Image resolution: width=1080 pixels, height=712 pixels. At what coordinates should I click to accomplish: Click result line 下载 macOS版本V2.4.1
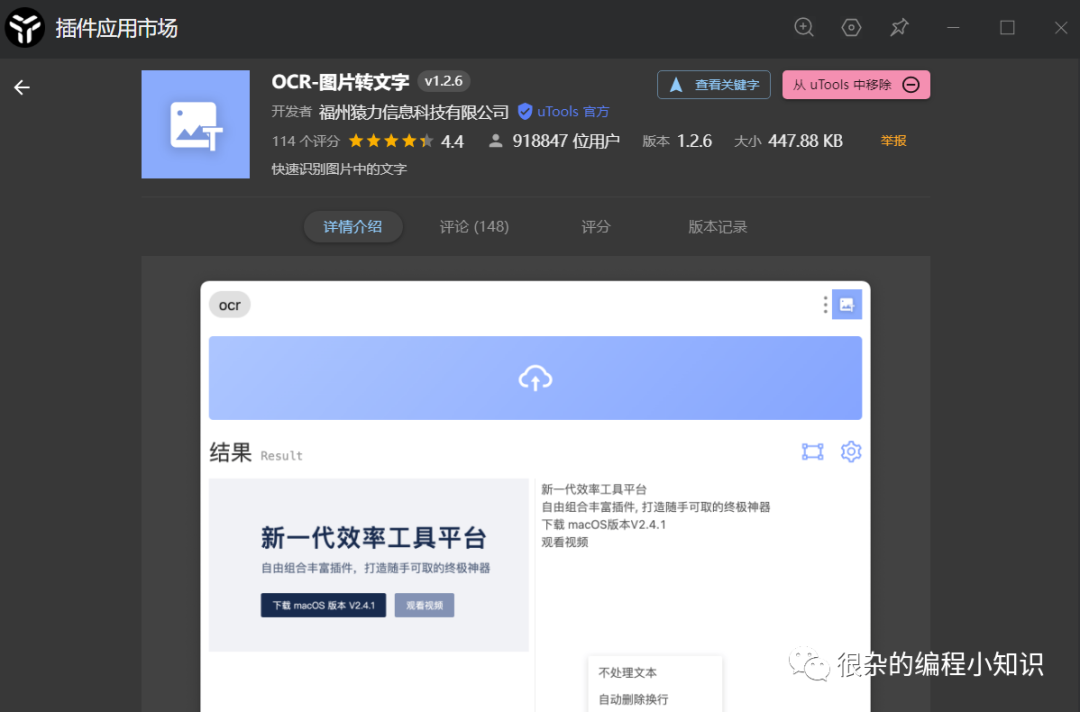point(603,525)
